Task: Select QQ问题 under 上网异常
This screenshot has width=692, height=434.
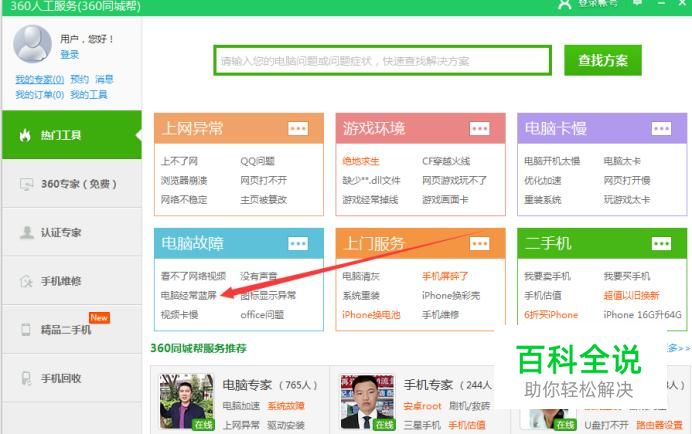Action: [258, 161]
